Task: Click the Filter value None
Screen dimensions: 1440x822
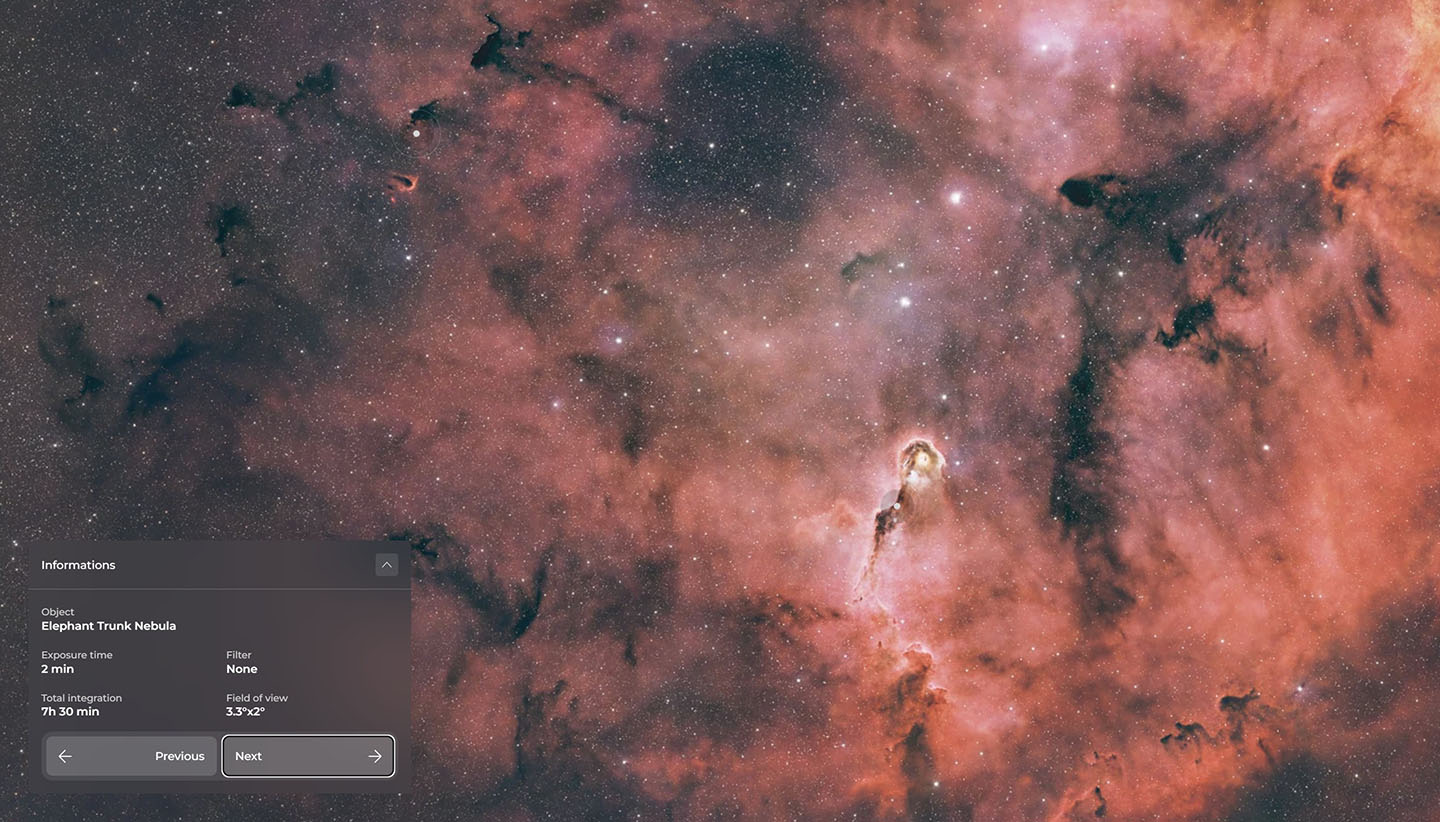Action: pyautogui.click(x=241, y=669)
